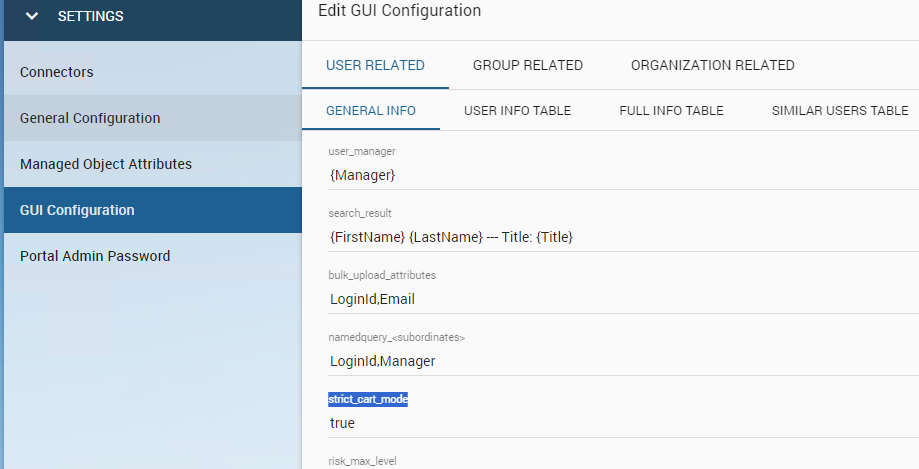This screenshot has height=469, width=919.
Task: Switch to the USER RELATED tab
Action: point(375,65)
